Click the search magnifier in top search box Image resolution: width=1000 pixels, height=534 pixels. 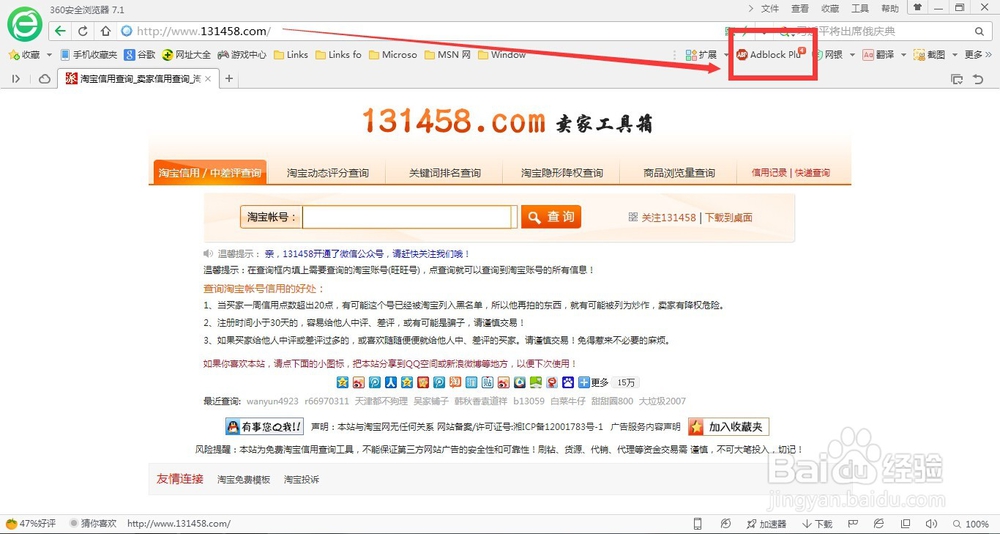click(979, 31)
